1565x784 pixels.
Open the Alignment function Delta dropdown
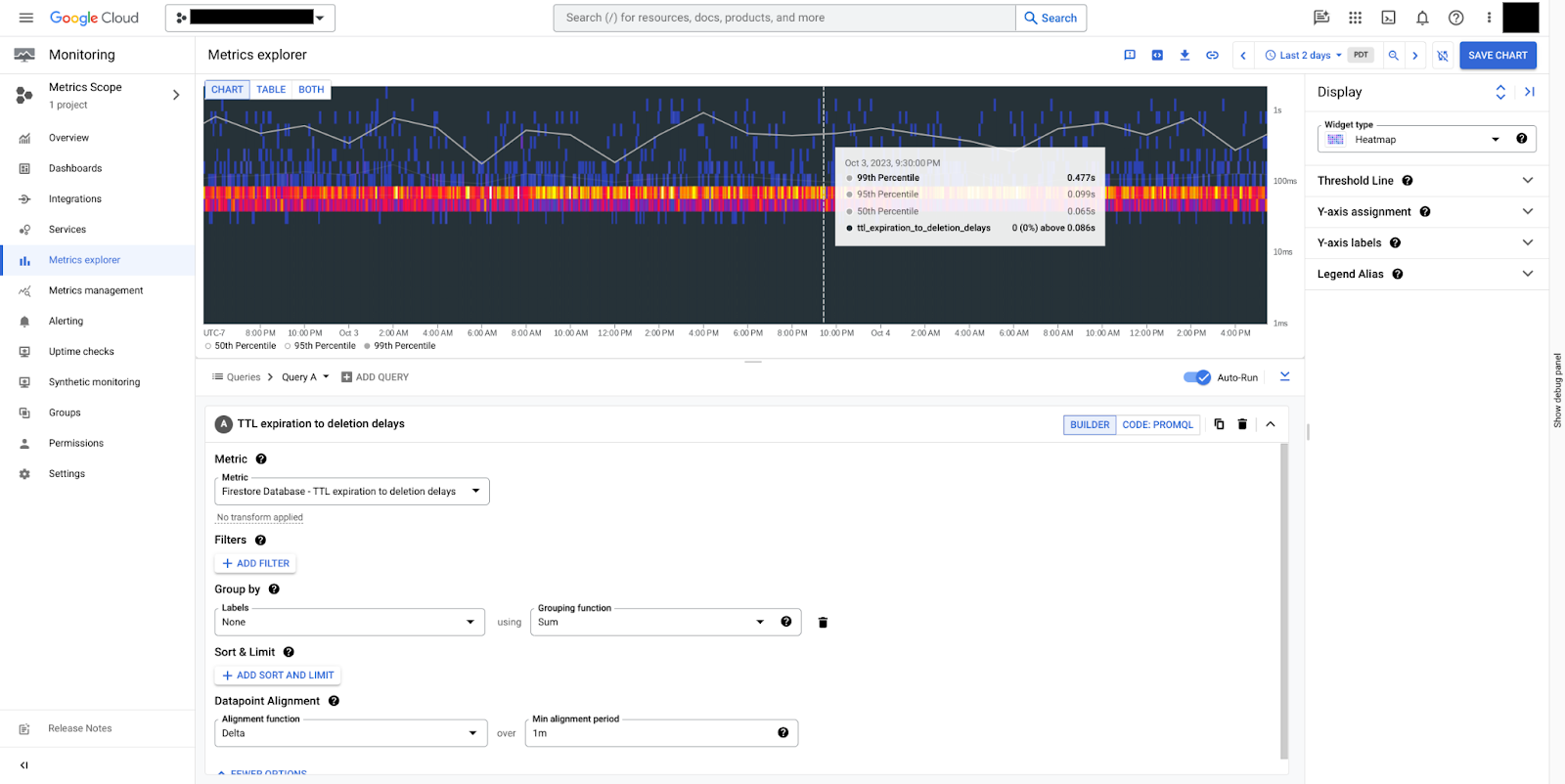(350, 733)
